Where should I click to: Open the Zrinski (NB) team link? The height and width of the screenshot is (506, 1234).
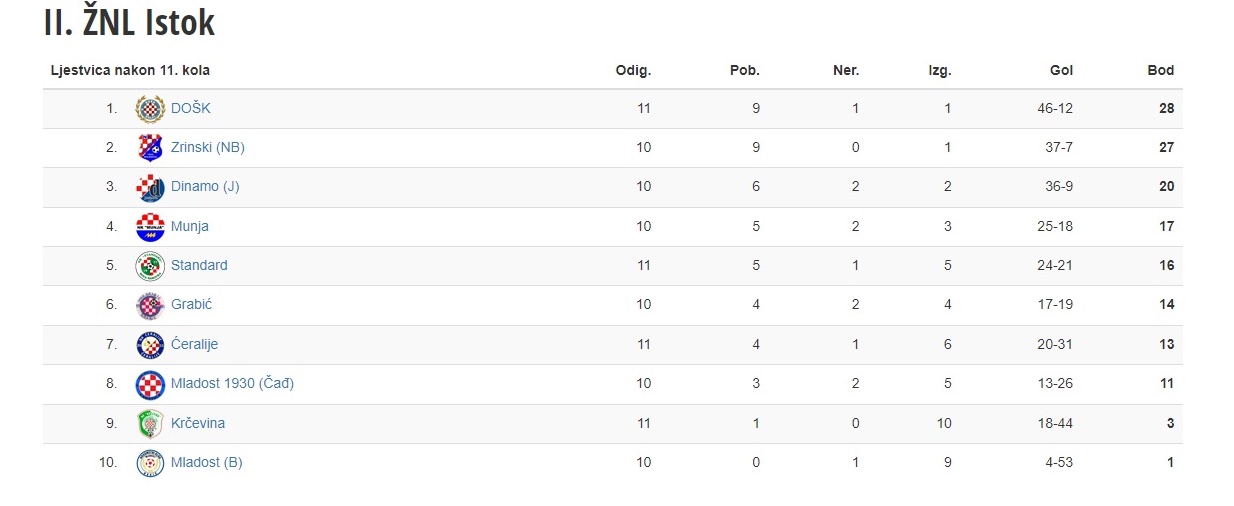[208, 147]
